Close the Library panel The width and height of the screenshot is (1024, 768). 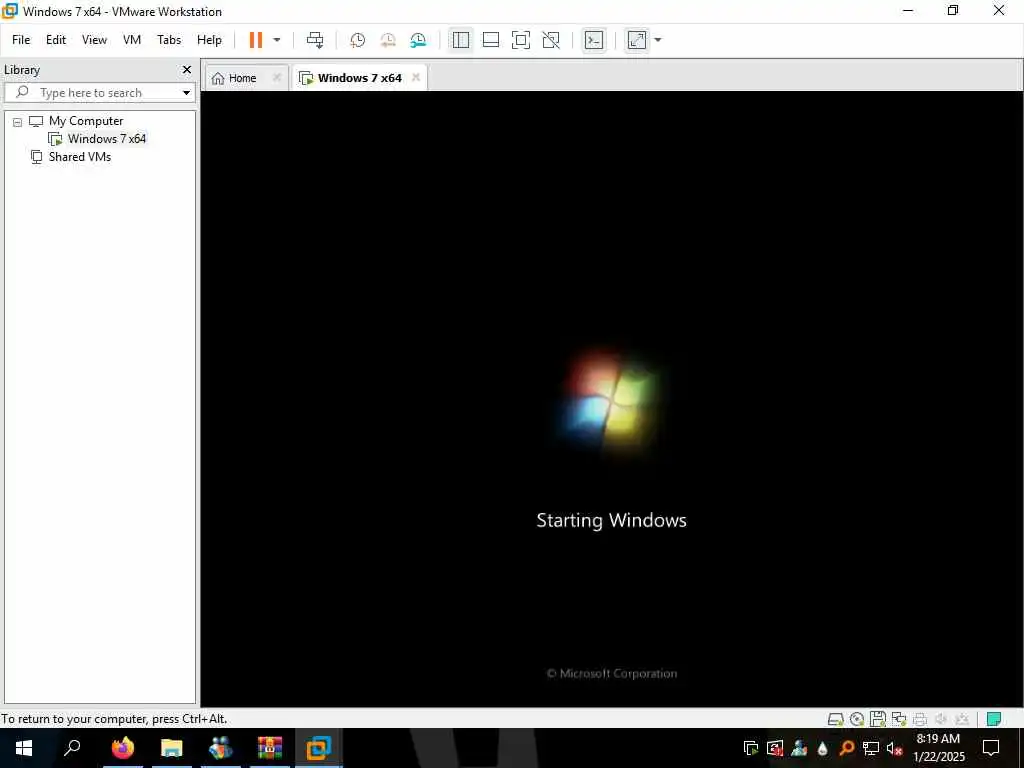pyautogui.click(x=187, y=69)
